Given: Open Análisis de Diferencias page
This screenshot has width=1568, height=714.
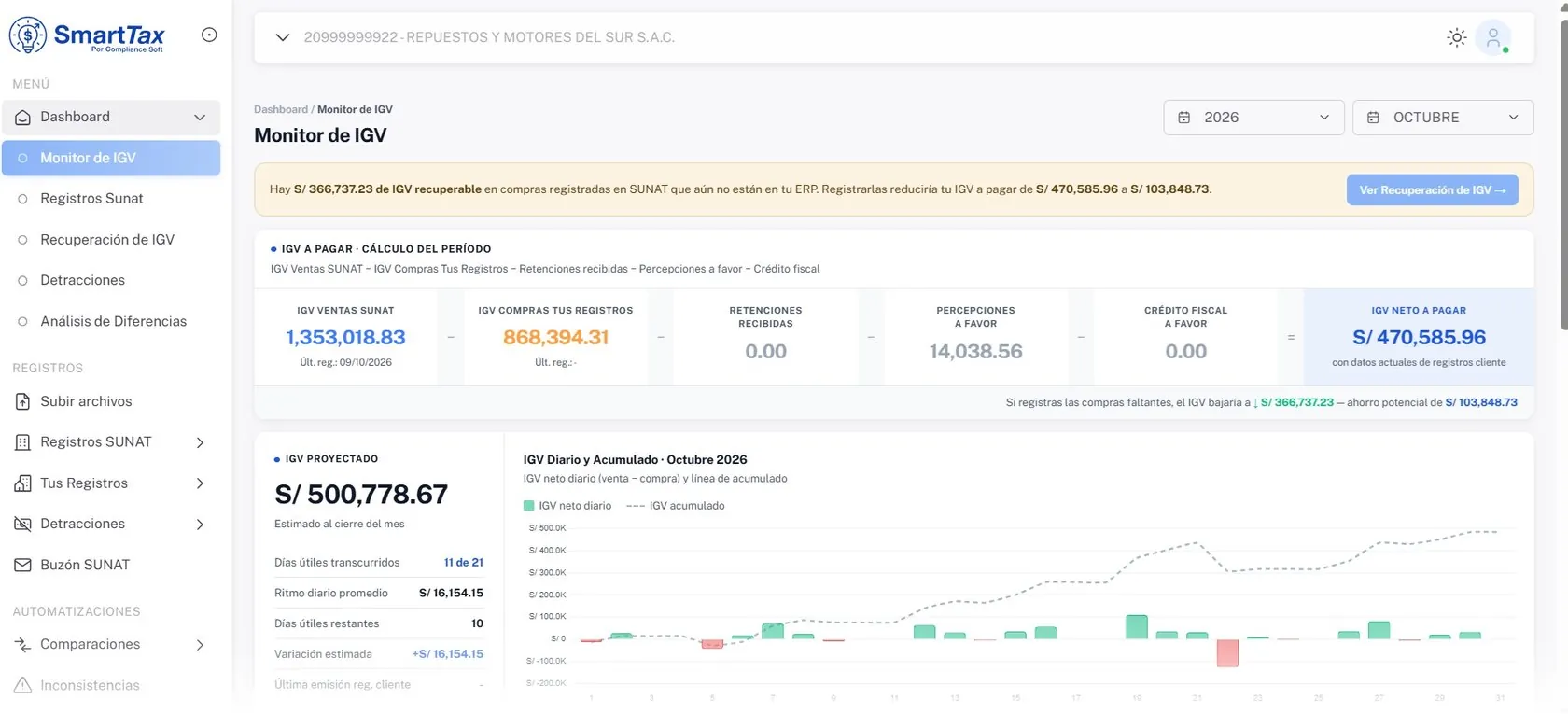Looking at the screenshot, I should click(111, 321).
